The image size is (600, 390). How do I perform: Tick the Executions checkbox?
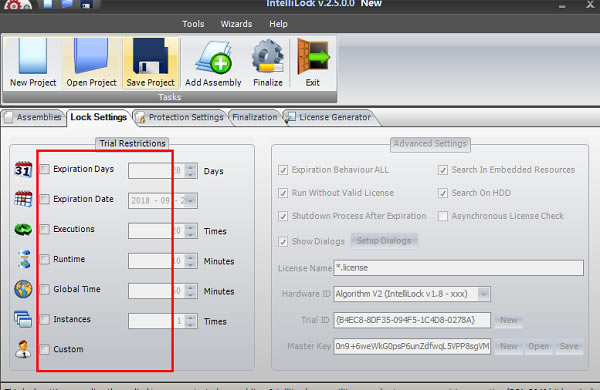click(x=45, y=229)
